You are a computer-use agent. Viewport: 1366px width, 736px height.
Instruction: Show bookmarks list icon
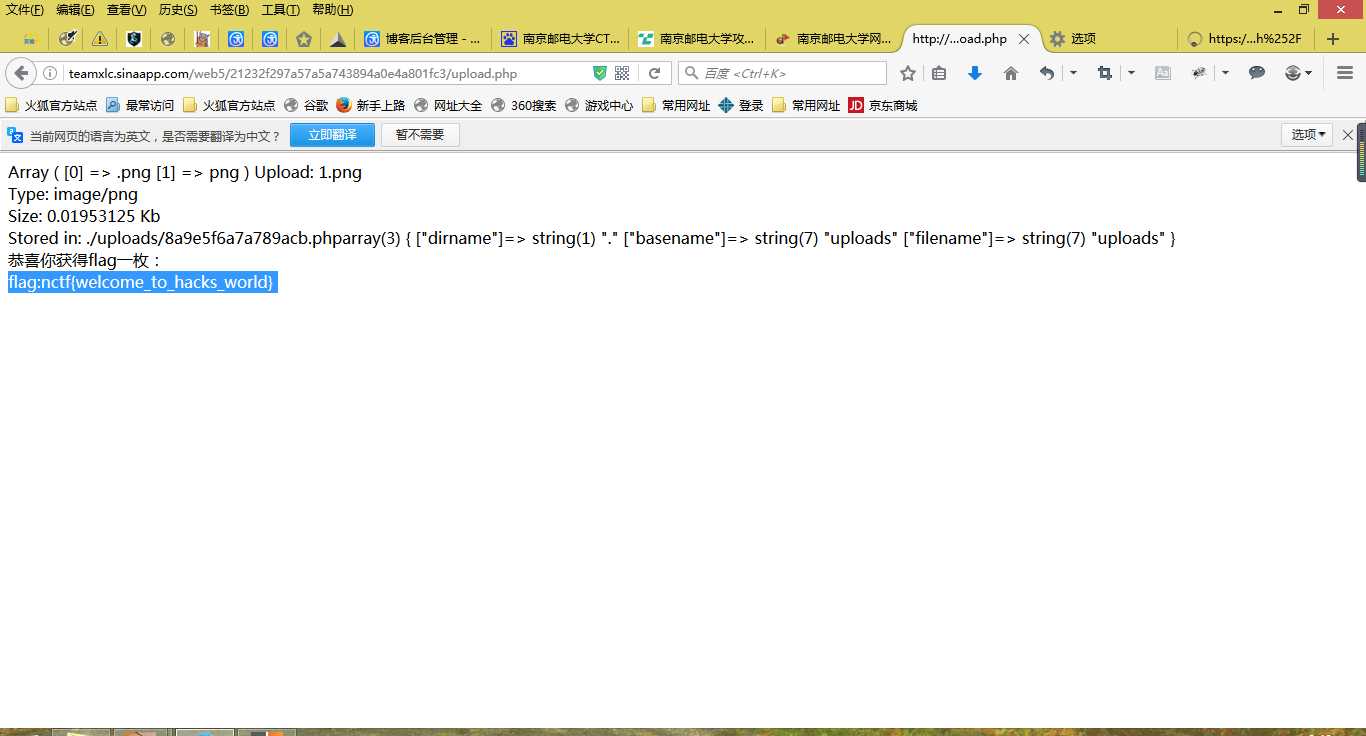[939, 73]
